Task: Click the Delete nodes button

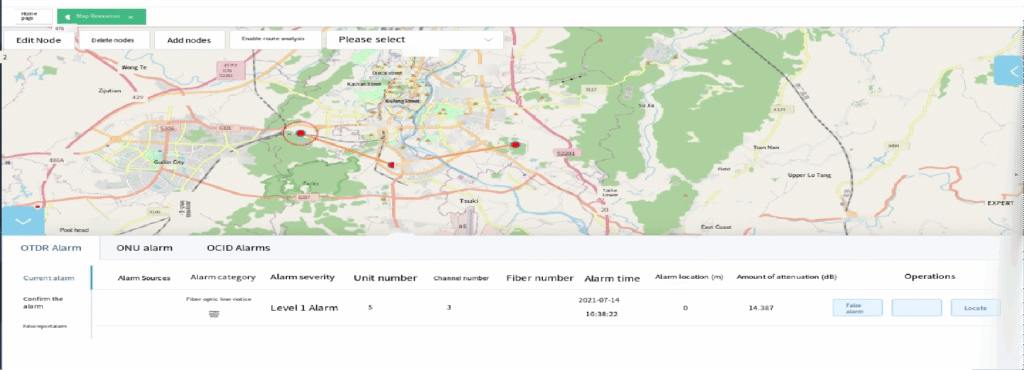Action: 113,40
